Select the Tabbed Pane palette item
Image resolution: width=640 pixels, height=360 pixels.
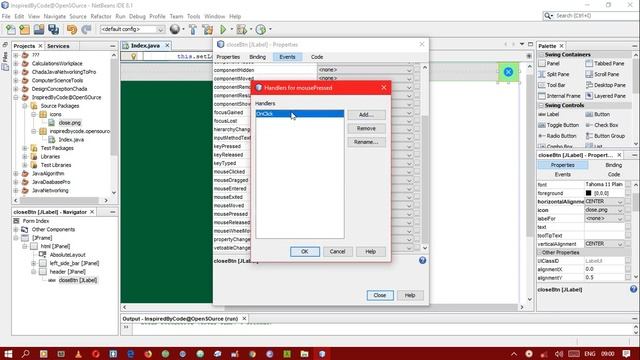click(x=605, y=64)
